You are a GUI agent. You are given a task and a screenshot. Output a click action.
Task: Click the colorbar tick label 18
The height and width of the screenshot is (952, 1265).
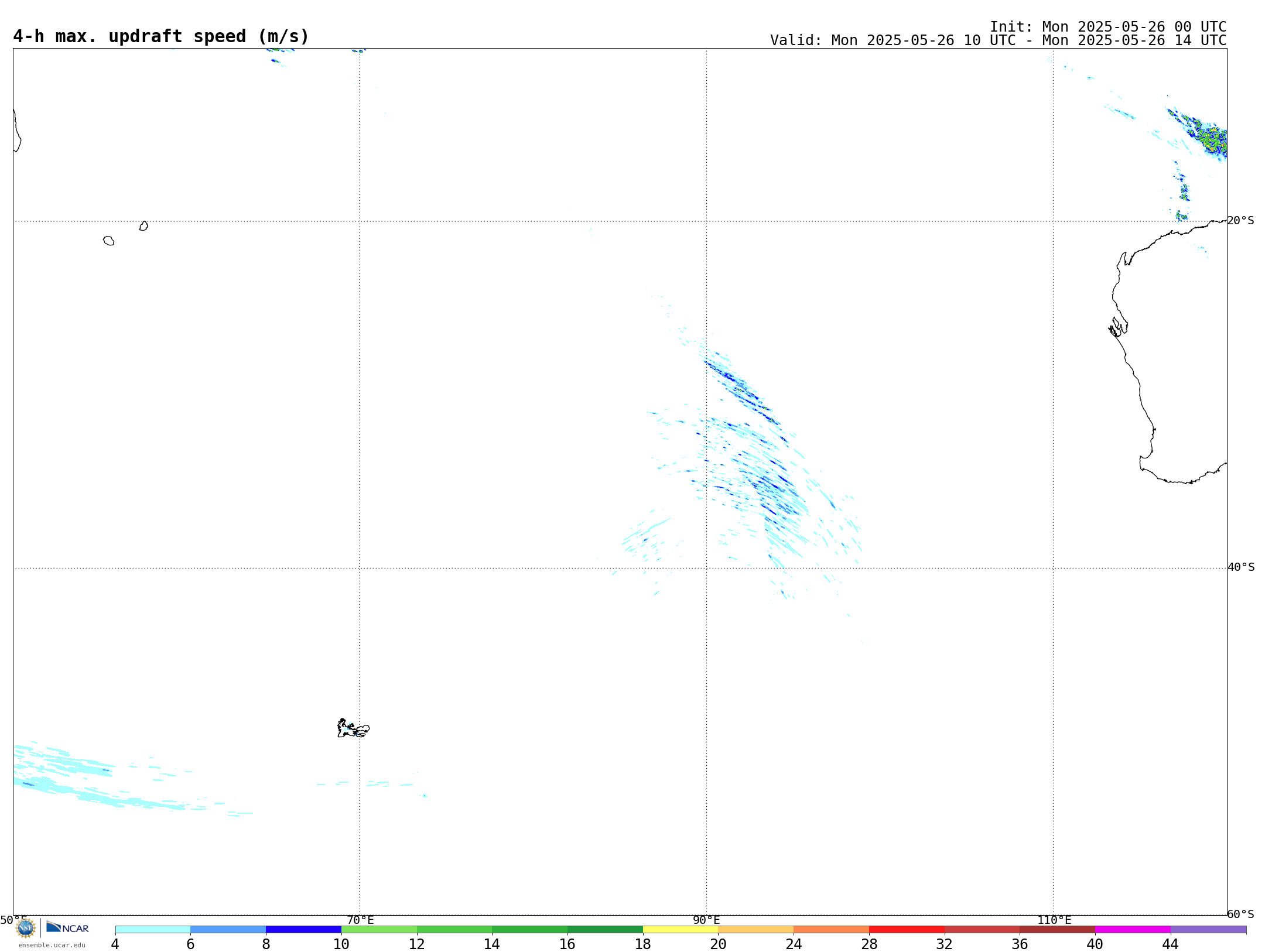(643, 944)
